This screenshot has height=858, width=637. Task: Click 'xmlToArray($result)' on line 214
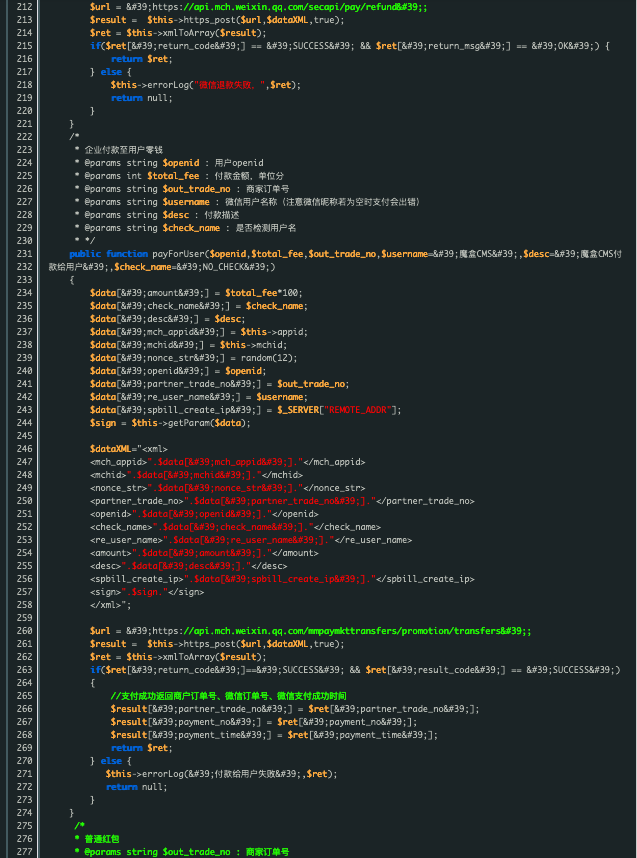211,33
